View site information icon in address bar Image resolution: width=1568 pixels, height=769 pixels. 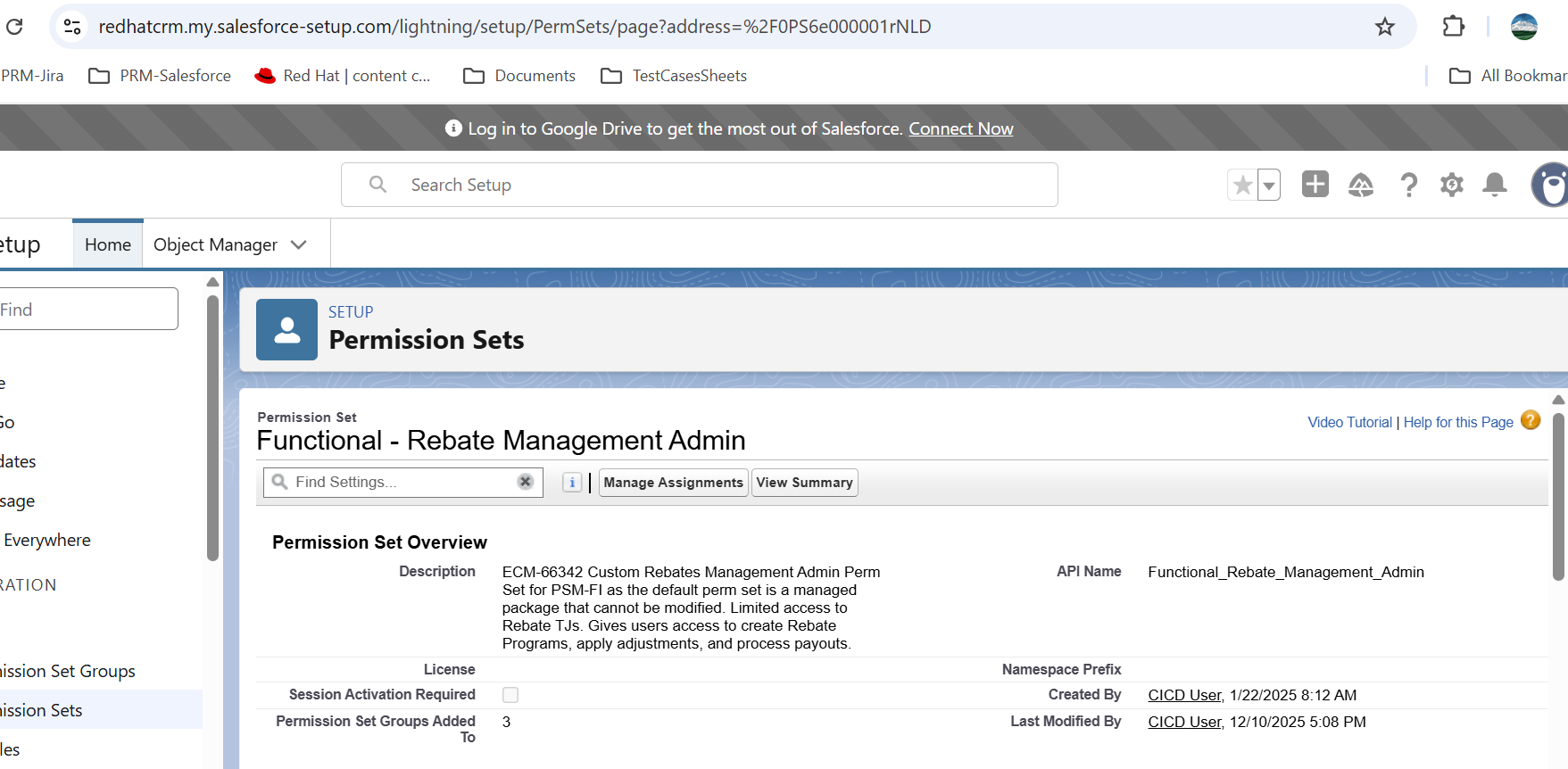pos(72,27)
